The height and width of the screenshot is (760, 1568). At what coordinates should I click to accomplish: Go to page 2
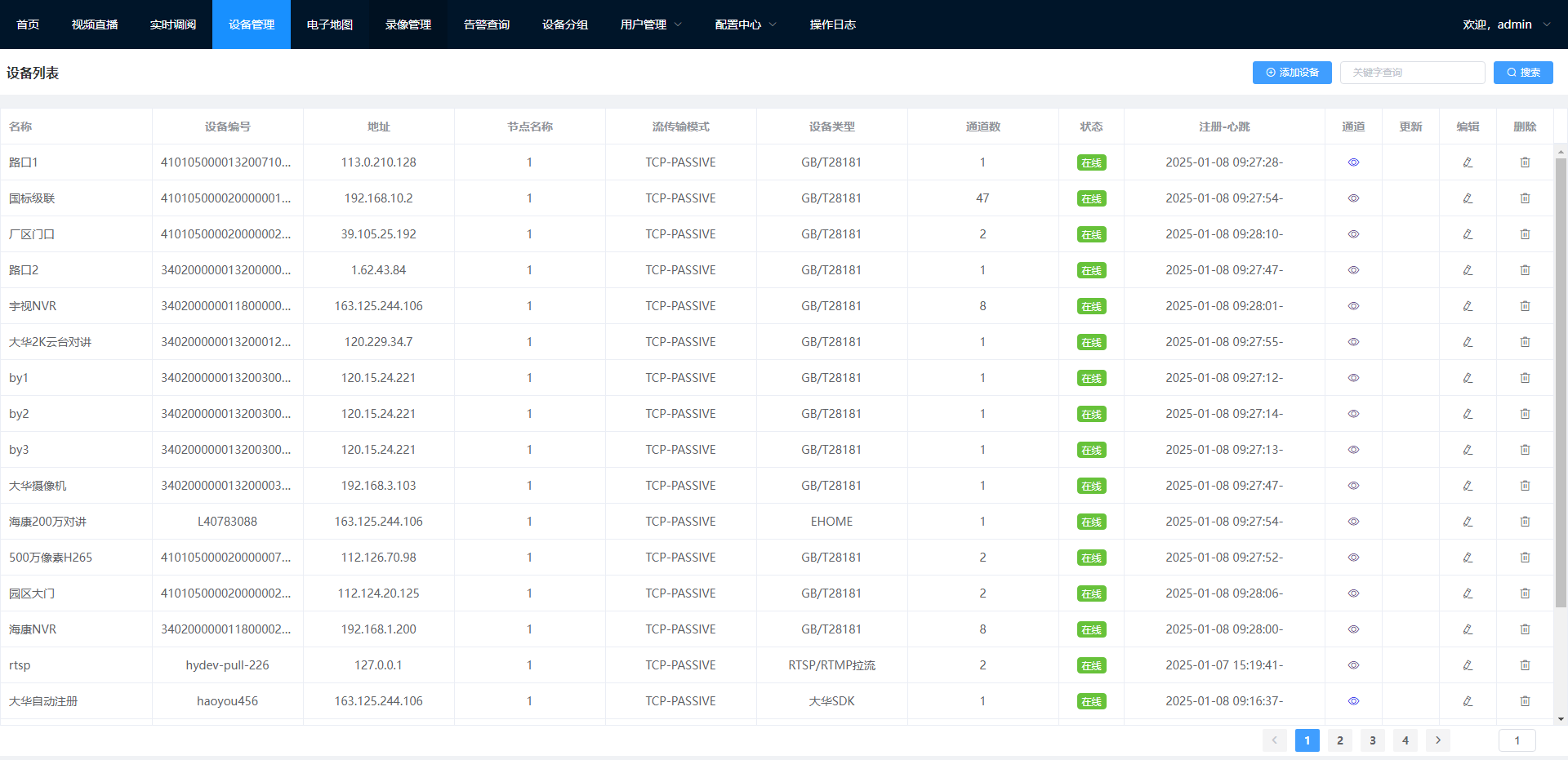pyautogui.click(x=1340, y=740)
